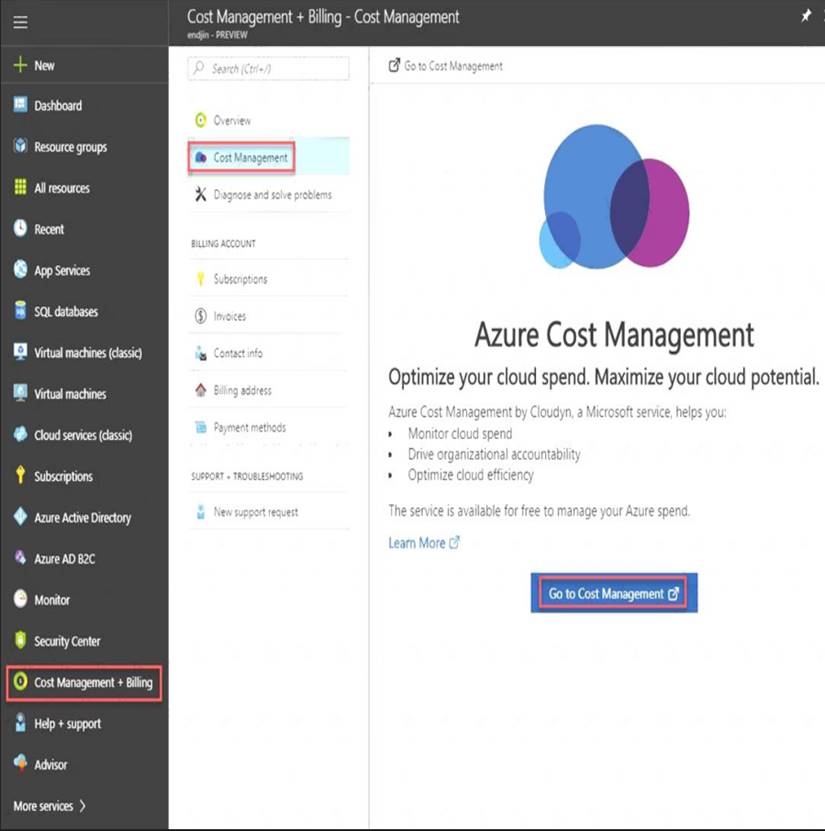Viewport: 825px width, 831px height.
Task: Click the Learn More external link icon
Action: [x=455, y=542]
